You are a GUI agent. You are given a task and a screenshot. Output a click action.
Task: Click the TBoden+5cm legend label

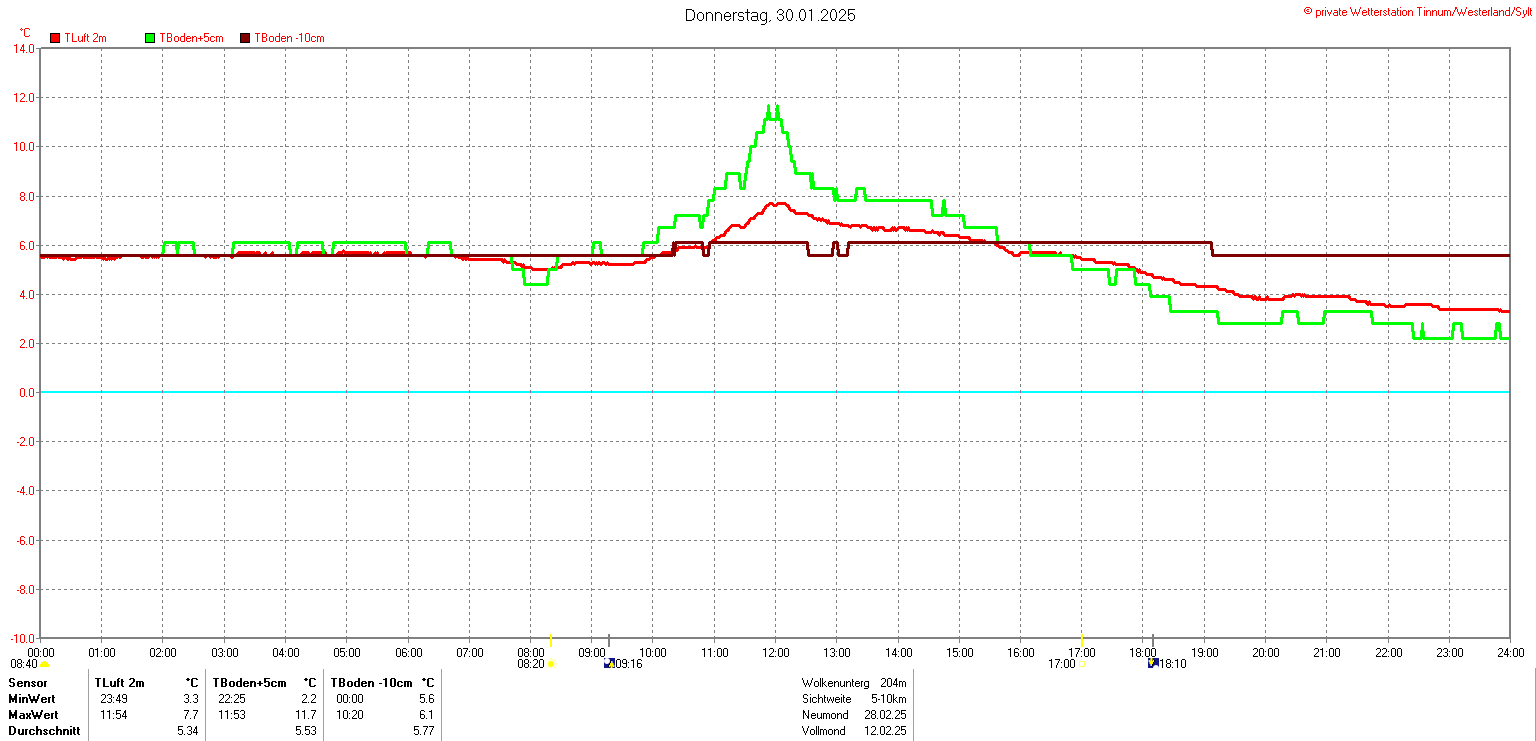pyautogui.click(x=190, y=38)
